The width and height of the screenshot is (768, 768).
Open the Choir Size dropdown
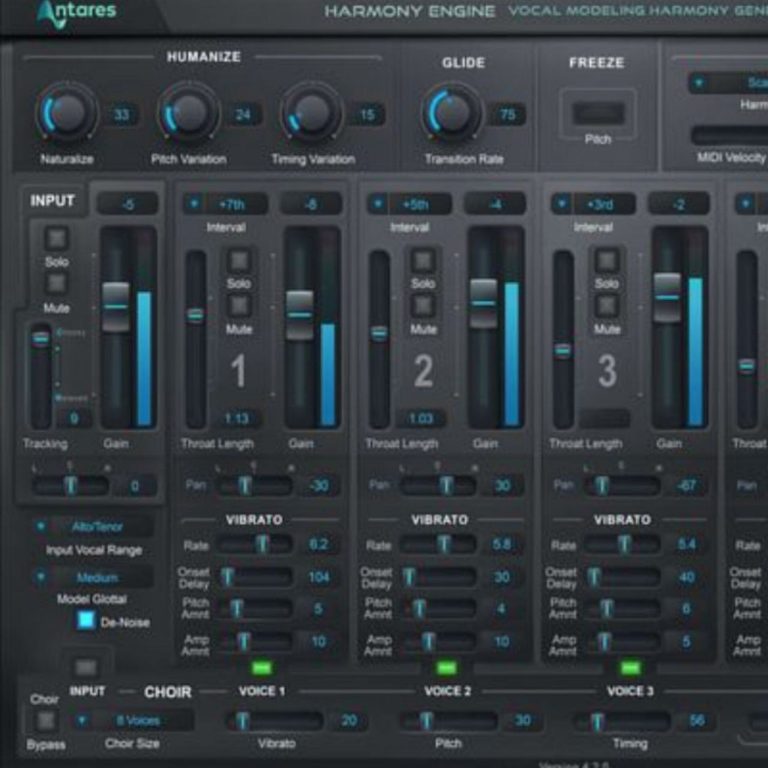point(133,720)
